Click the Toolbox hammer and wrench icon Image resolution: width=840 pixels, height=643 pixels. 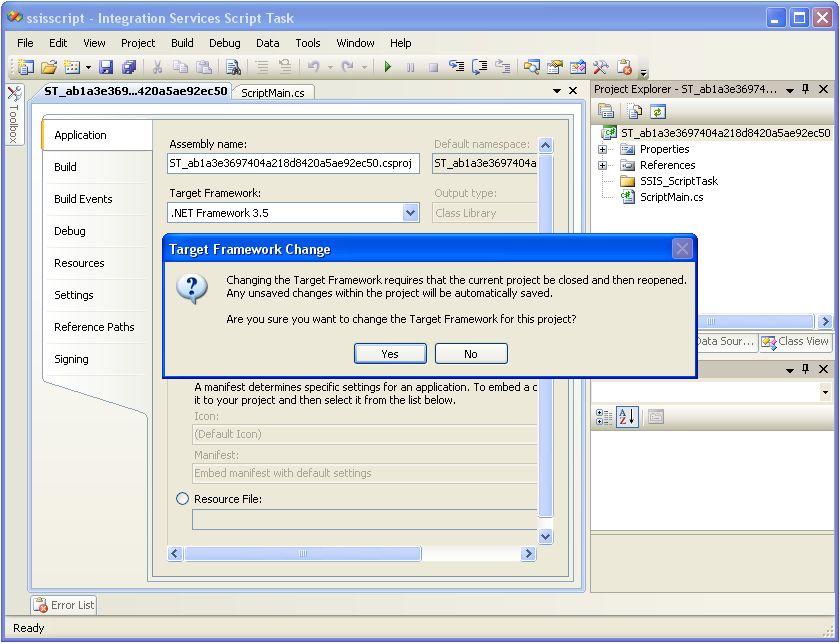tap(601, 67)
